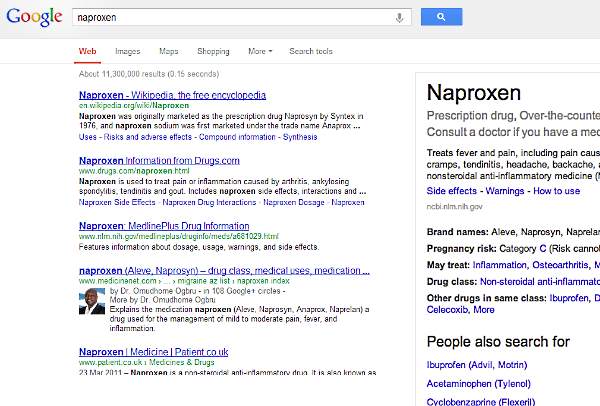Click the Google logo

coord(34,17)
